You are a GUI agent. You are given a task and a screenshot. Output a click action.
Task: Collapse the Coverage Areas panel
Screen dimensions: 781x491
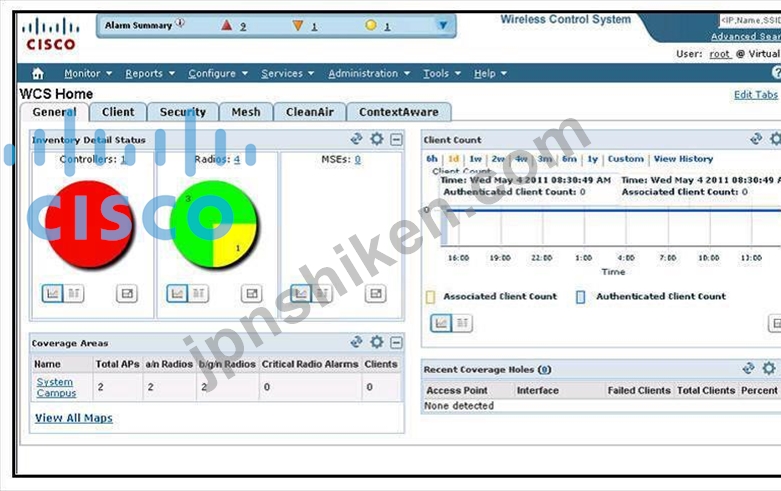[x=396, y=343]
